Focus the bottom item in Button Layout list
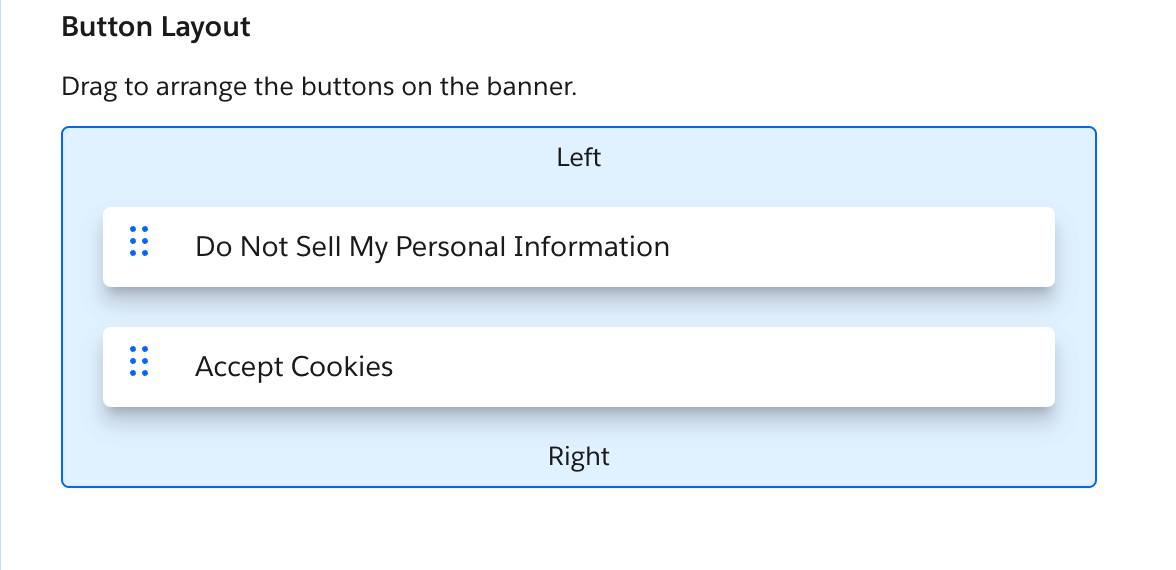 578,367
